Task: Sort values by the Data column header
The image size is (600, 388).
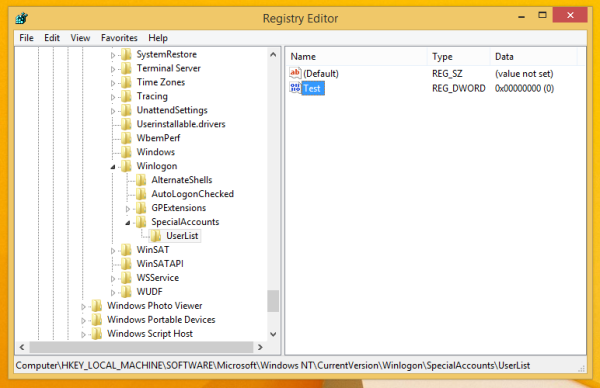Action: click(533, 57)
